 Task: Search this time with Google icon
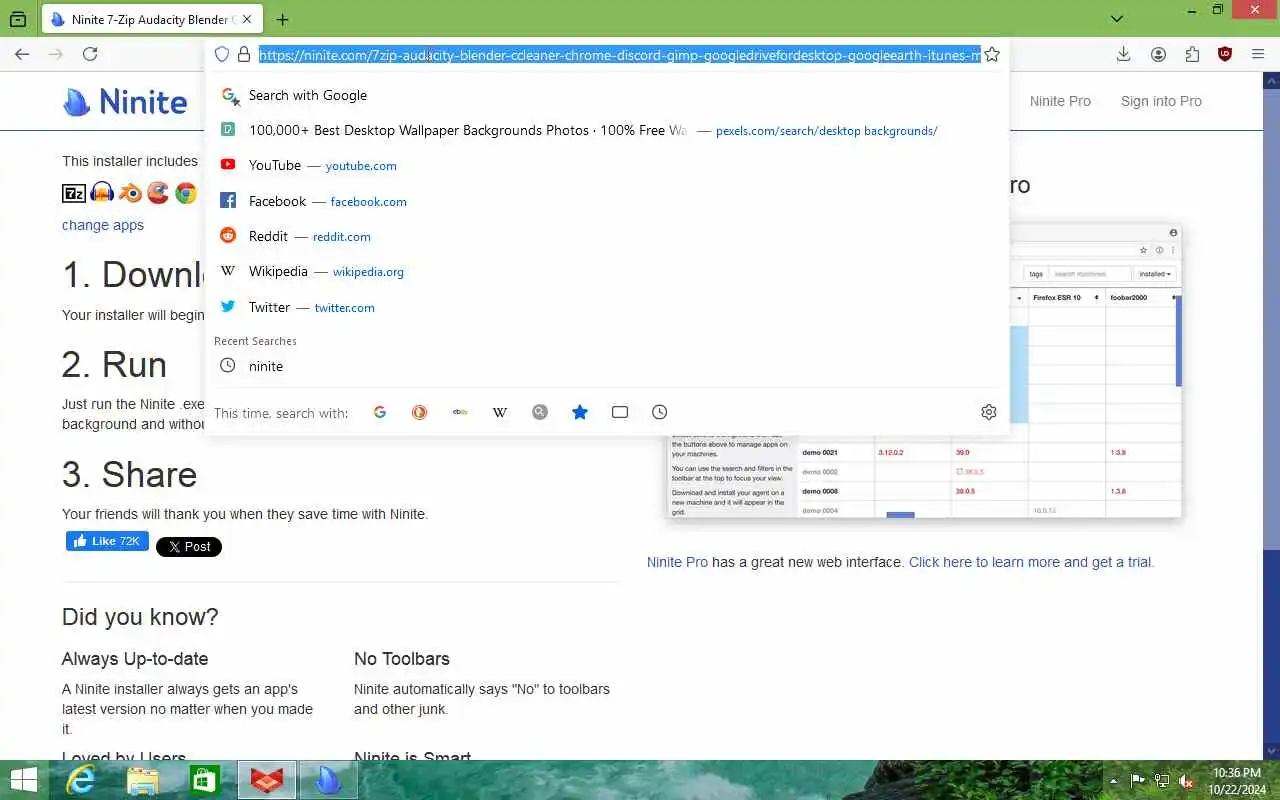[x=380, y=412]
